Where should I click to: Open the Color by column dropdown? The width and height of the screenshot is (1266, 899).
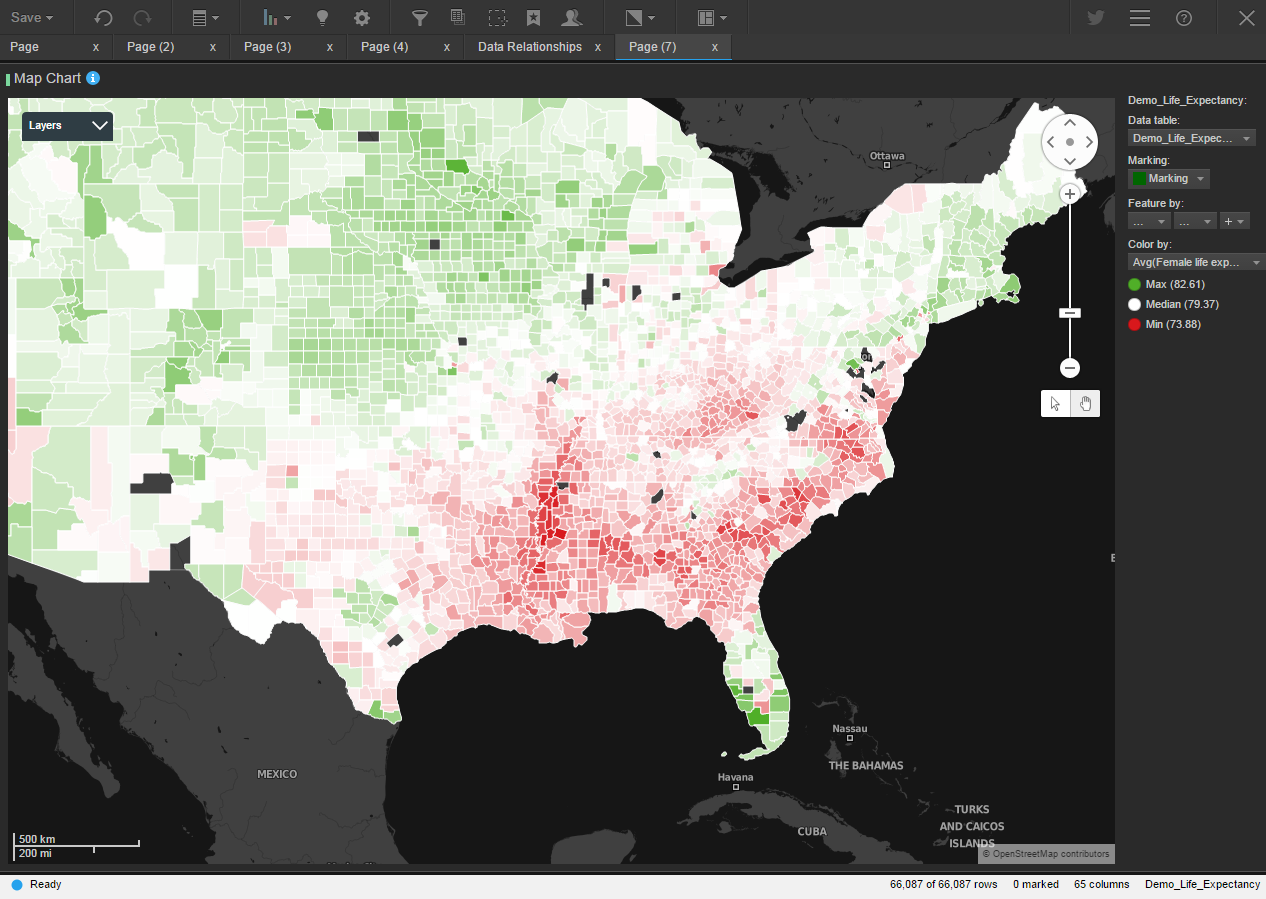(x=1195, y=262)
